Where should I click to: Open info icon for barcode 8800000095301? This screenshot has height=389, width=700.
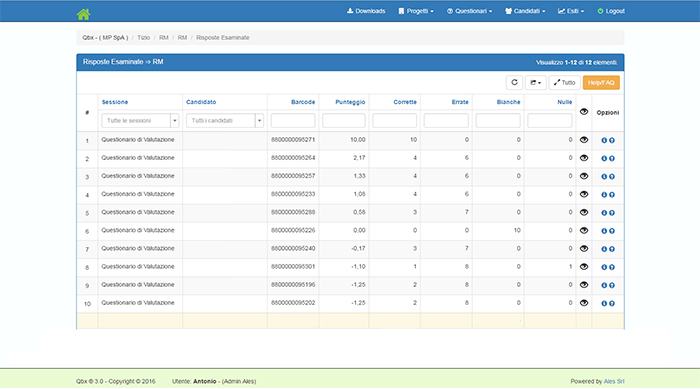[x=604, y=267]
